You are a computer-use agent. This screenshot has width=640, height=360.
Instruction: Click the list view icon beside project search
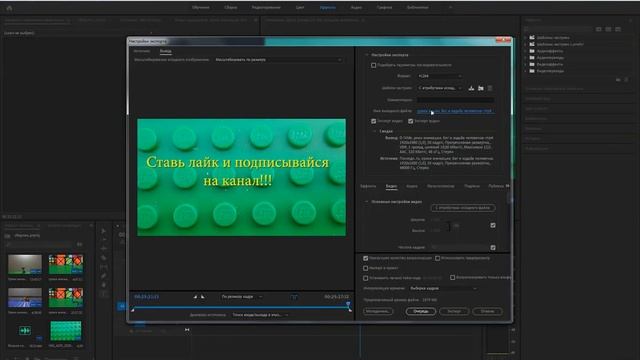(80, 244)
